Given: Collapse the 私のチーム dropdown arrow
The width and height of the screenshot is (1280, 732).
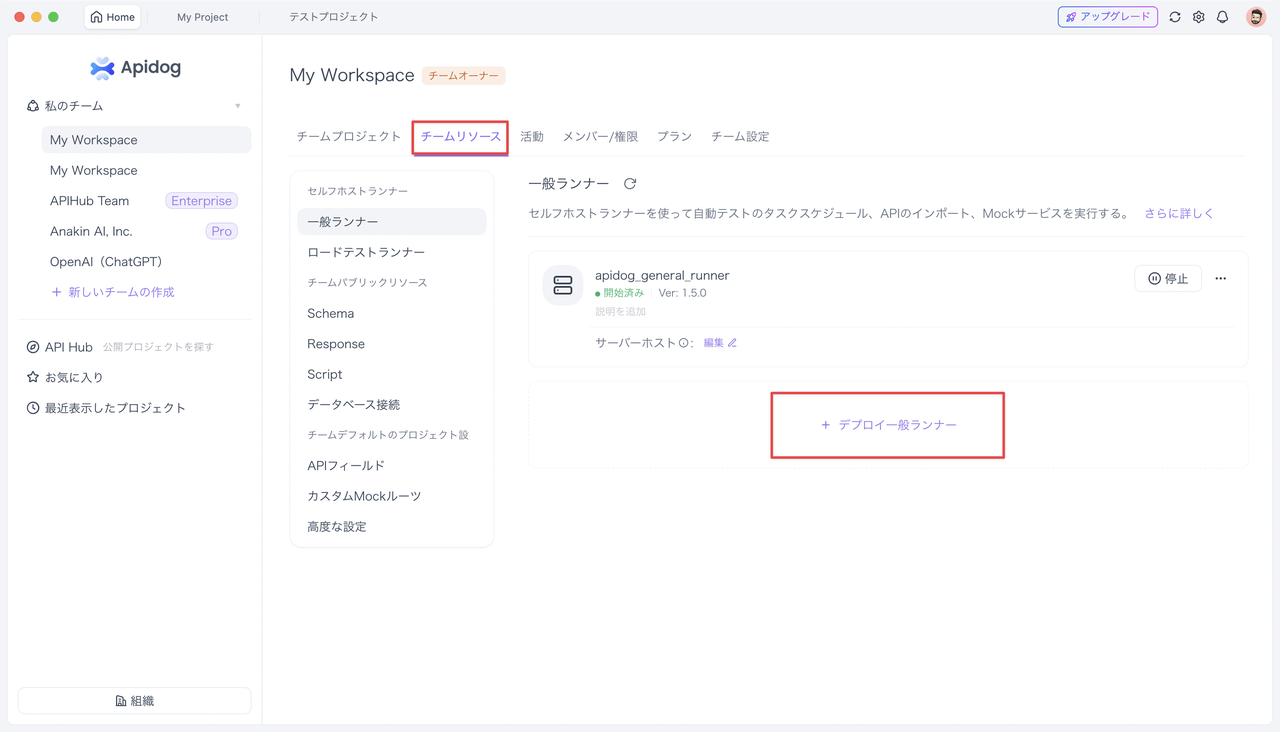Looking at the screenshot, I should pyautogui.click(x=238, y=106).
